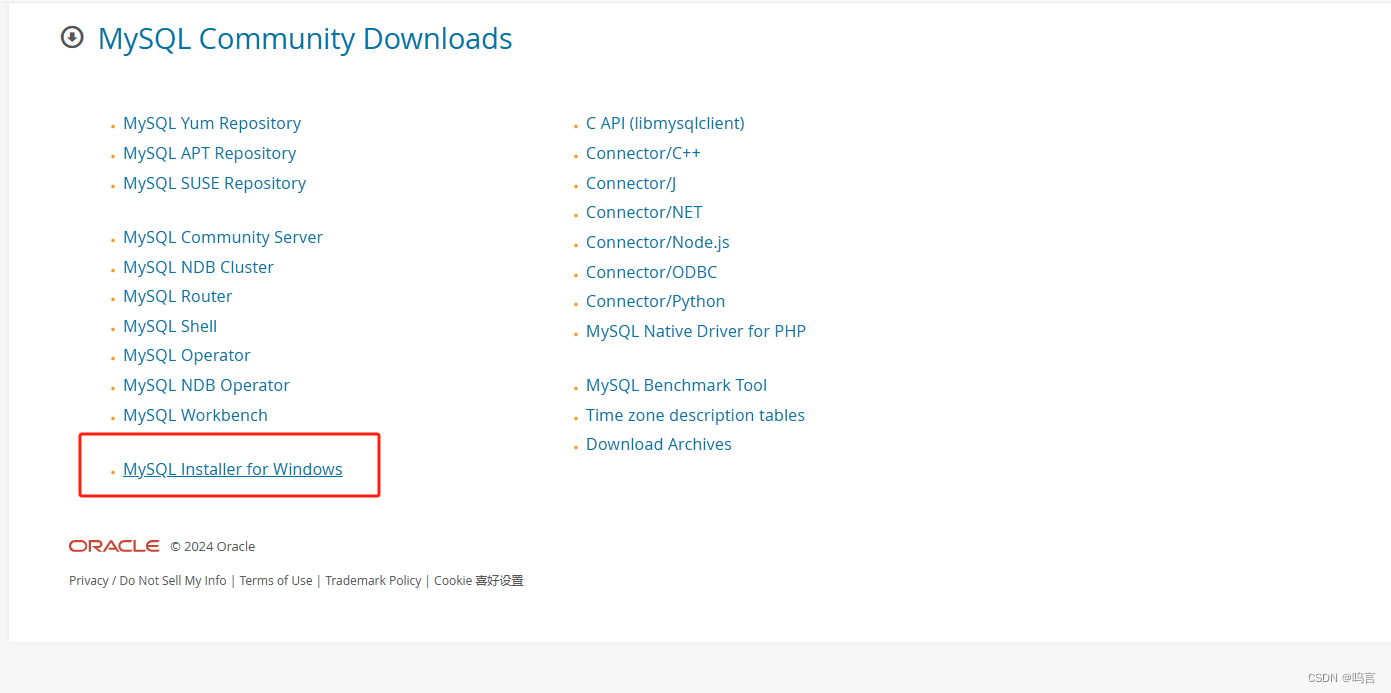Open Cookie 喜好设置 preferences link
This screenshot has height=693, width=1391.
point(479,581)
